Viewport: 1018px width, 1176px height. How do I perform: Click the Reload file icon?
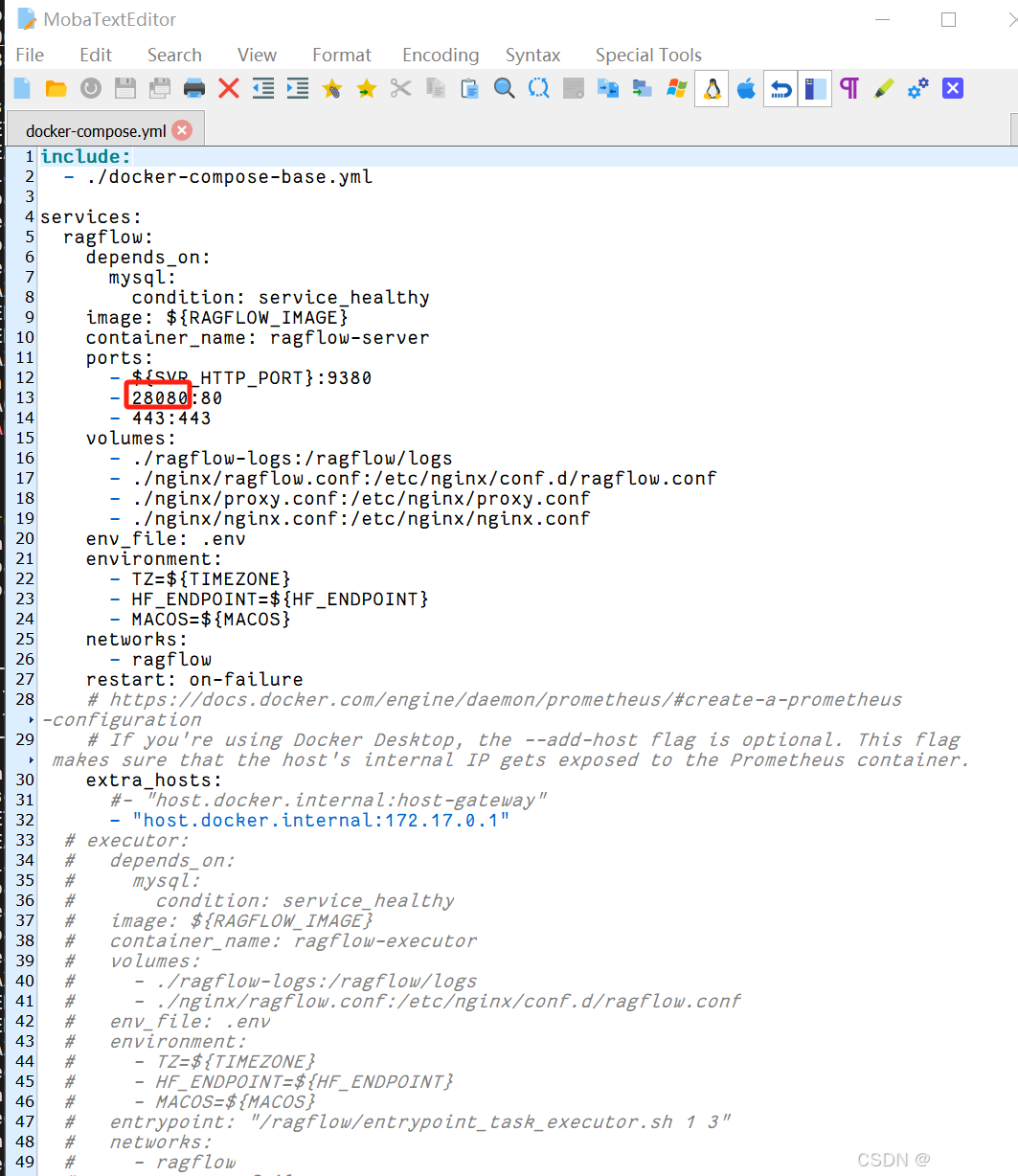91,89
